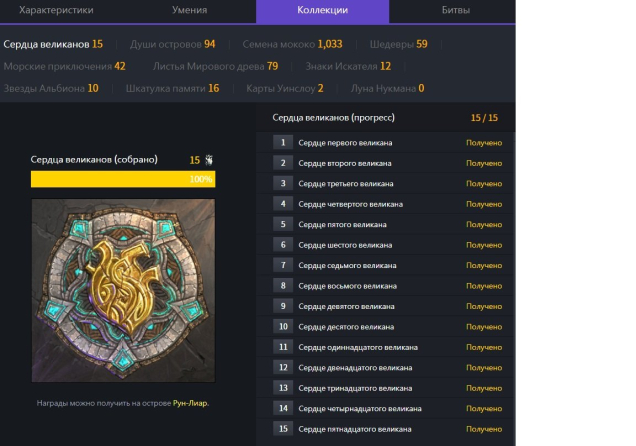Select row Сердце восьмого великана
Viewport: 636px width, 446px height.
tap(386, 286)
